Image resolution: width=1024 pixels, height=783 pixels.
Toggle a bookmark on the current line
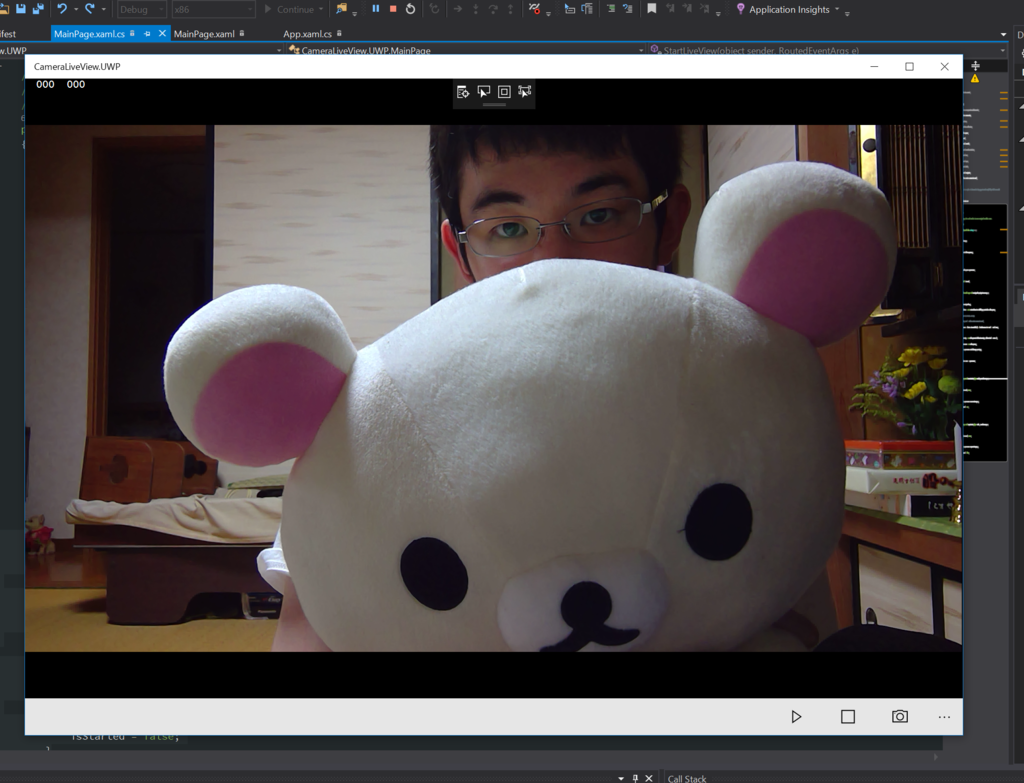click(652, 8)
